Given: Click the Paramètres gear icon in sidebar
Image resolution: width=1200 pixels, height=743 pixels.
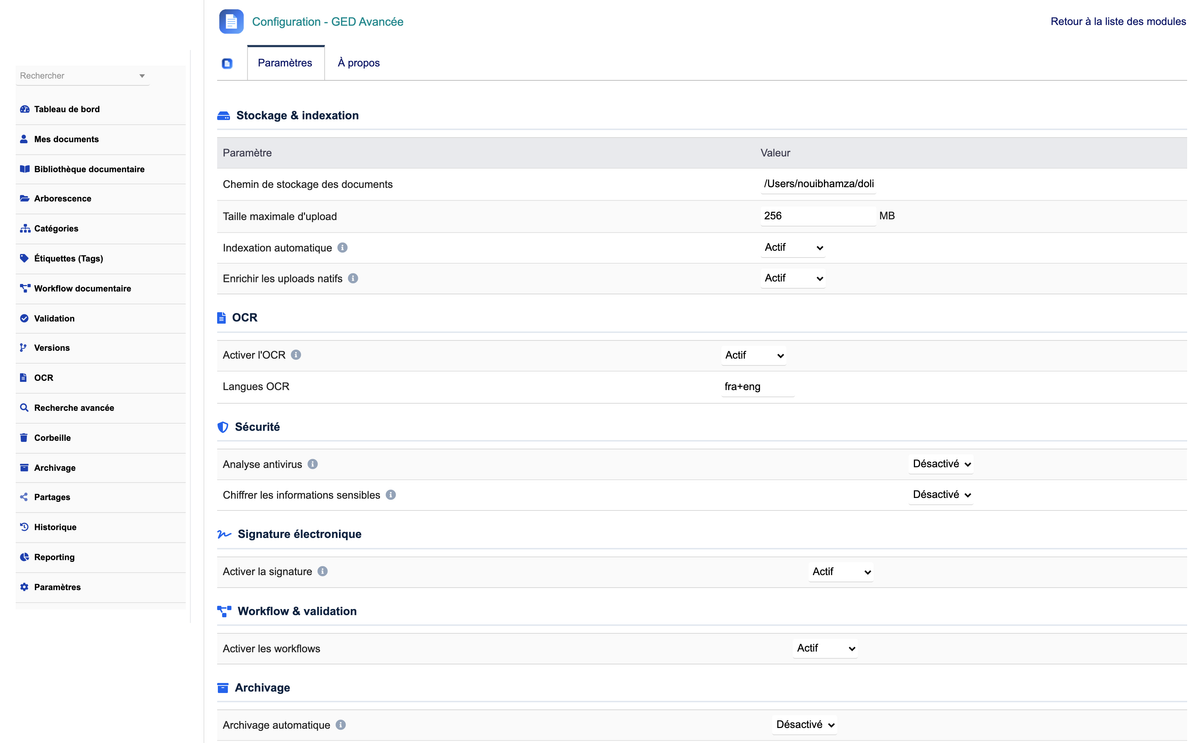Looking at the screenshot, I should [x=24, y=587].
